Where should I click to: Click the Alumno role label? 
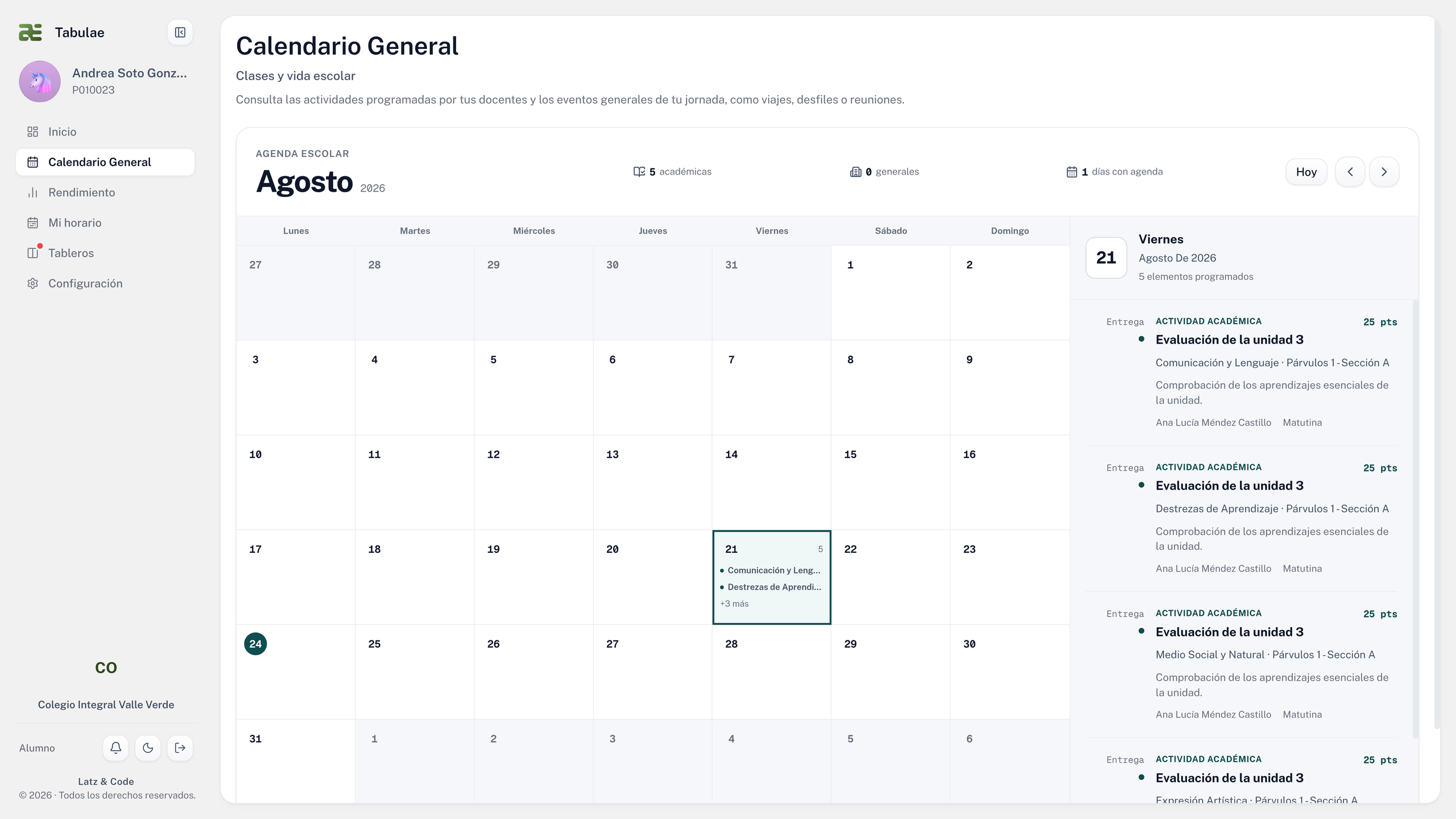[37, 748]
